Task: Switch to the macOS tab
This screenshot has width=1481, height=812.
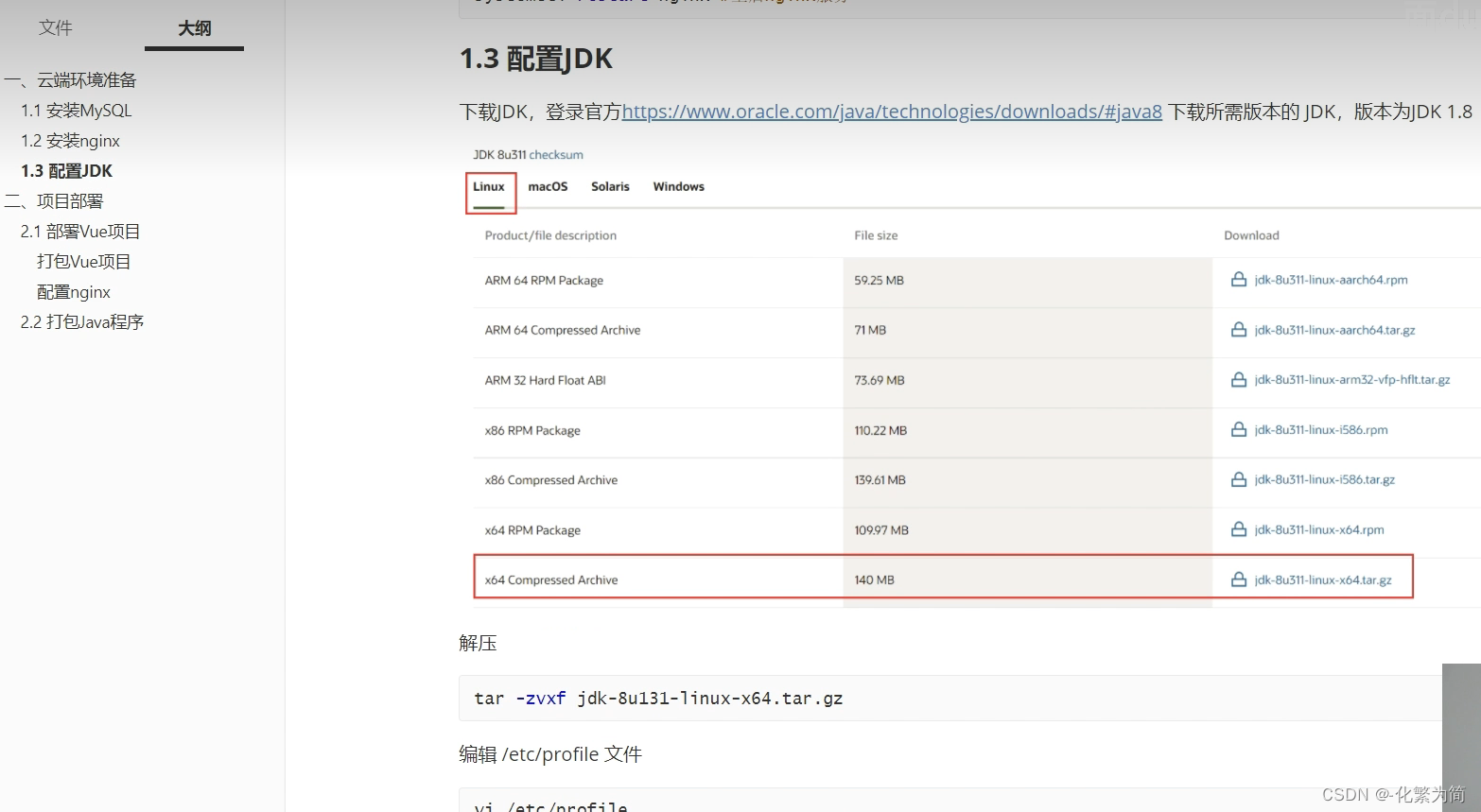Action: (x=548, y=187)
